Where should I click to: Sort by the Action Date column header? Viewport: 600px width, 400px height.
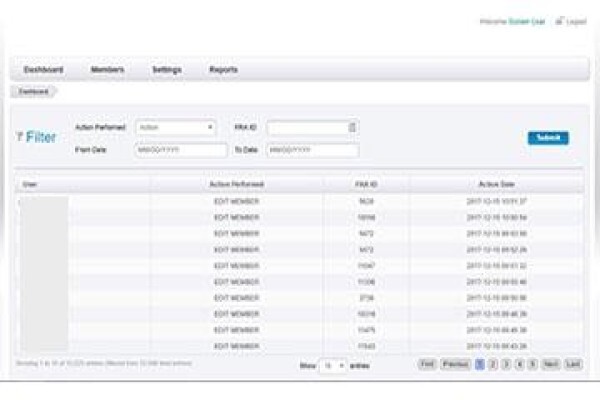pos(497,184)
